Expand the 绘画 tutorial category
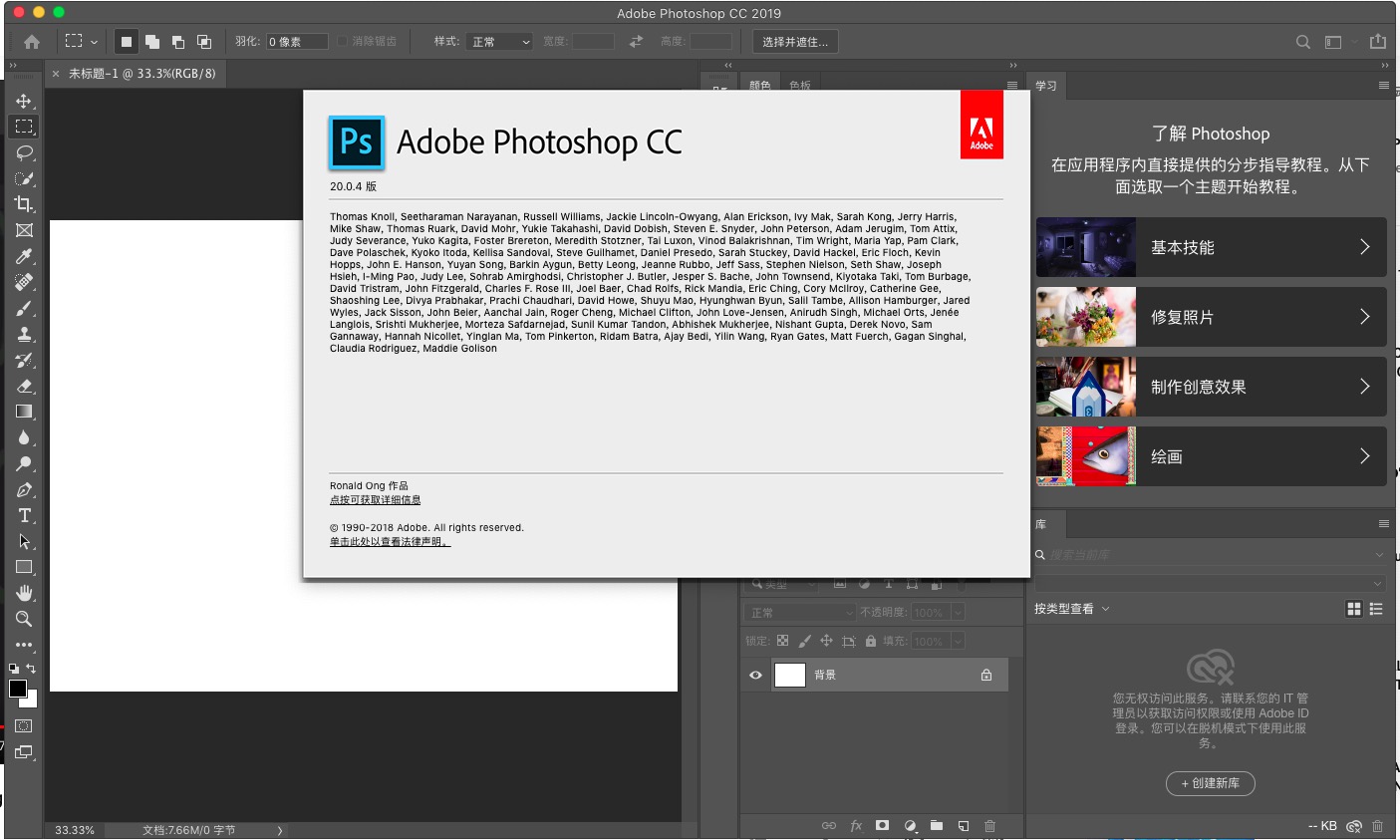This screenshot has height=840, width=1400. coord(1211,456)
